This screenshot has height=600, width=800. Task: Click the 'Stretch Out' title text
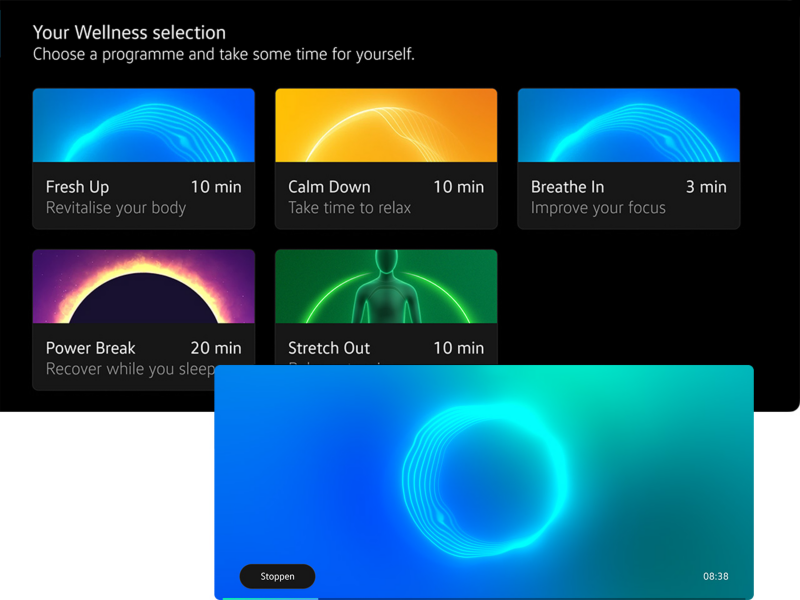pyautogui.click(x=329, y=348)
